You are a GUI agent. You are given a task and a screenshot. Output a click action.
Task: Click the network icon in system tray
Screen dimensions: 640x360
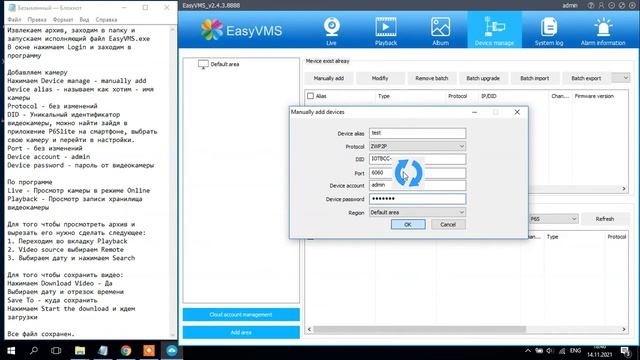[562, 351]
